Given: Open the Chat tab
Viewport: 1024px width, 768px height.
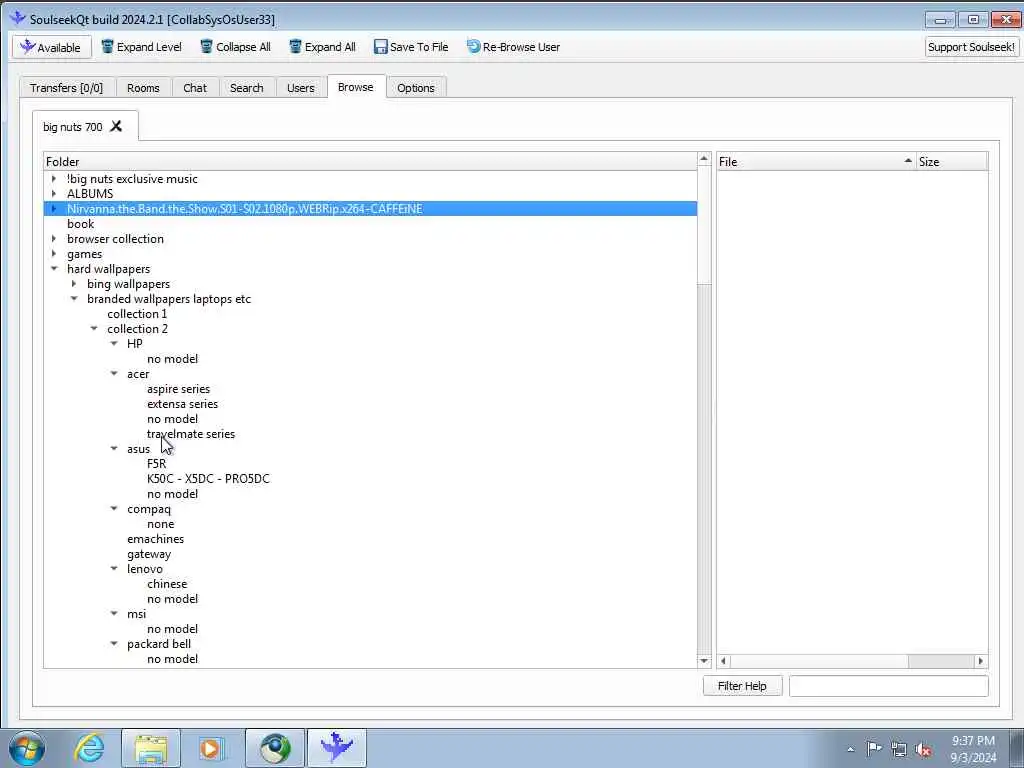Looking at the screenshot, I should pyautogui.click(x=195, y=88).
